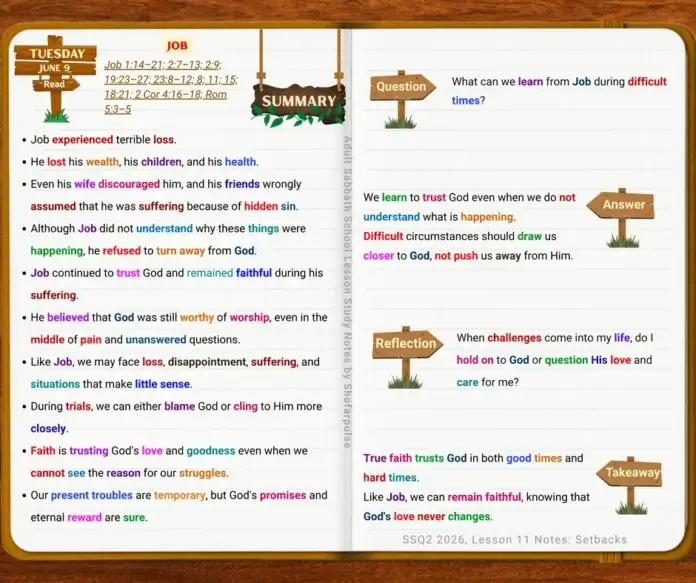Screen dimensions: 696x583
Task: Click the words 'hard times.'
Action: (x=391, y=477)
